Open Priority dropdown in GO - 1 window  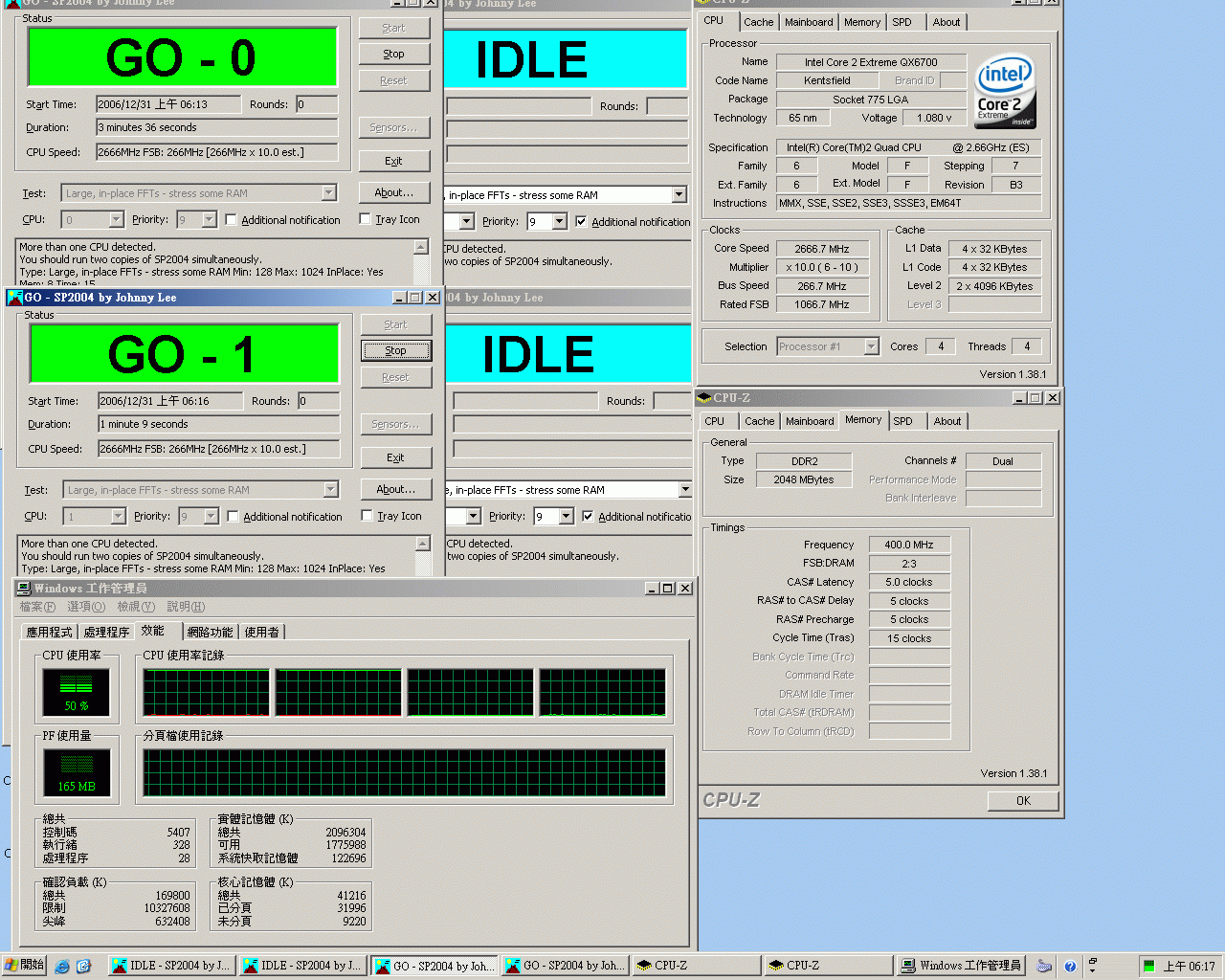click(211, 517)
